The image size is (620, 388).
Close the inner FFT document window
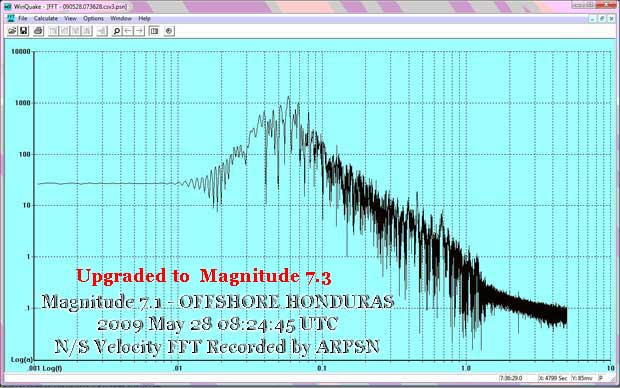pos(611,19)
